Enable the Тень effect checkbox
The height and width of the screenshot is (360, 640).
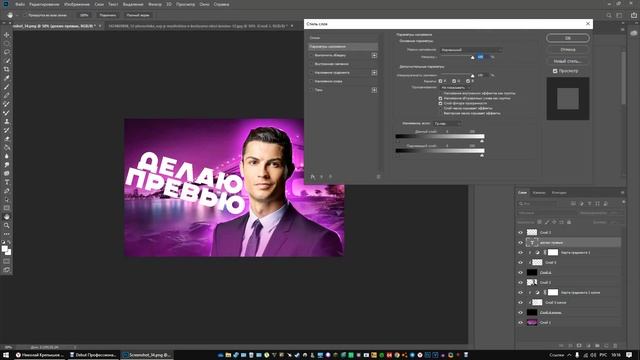point(312,90)
